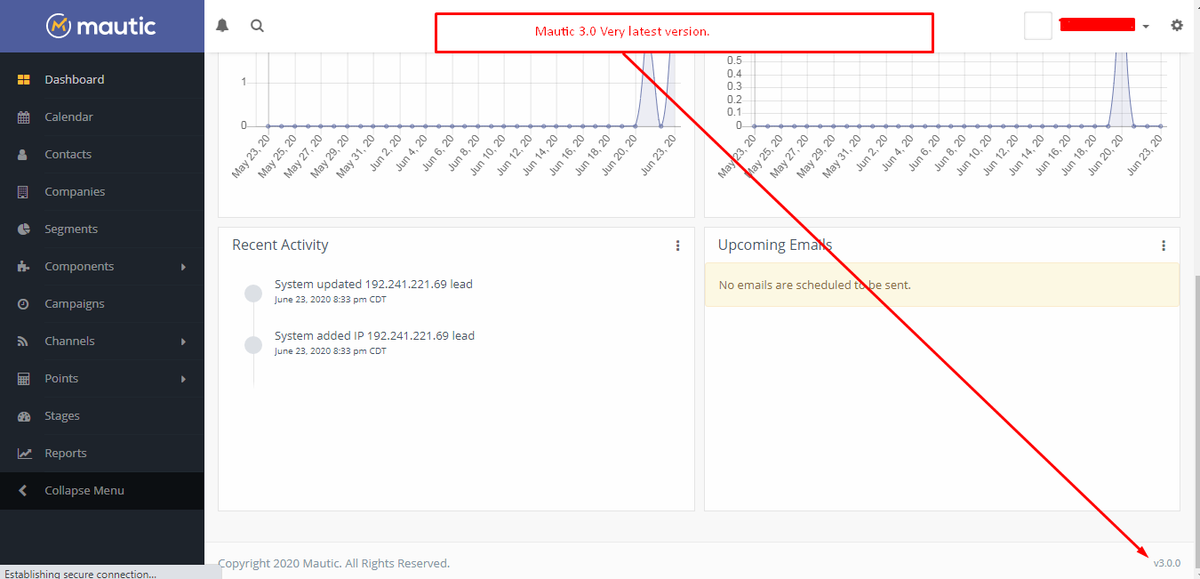Open the notifications bell icon
This screenshot has height=579, width=1200.
point(222,26)
